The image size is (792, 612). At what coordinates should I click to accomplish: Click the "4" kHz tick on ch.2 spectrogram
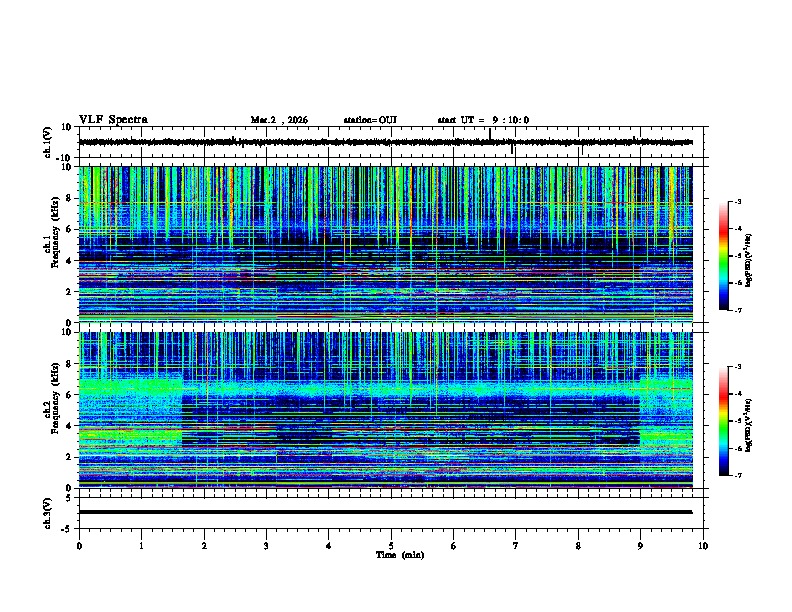(70, 426)
